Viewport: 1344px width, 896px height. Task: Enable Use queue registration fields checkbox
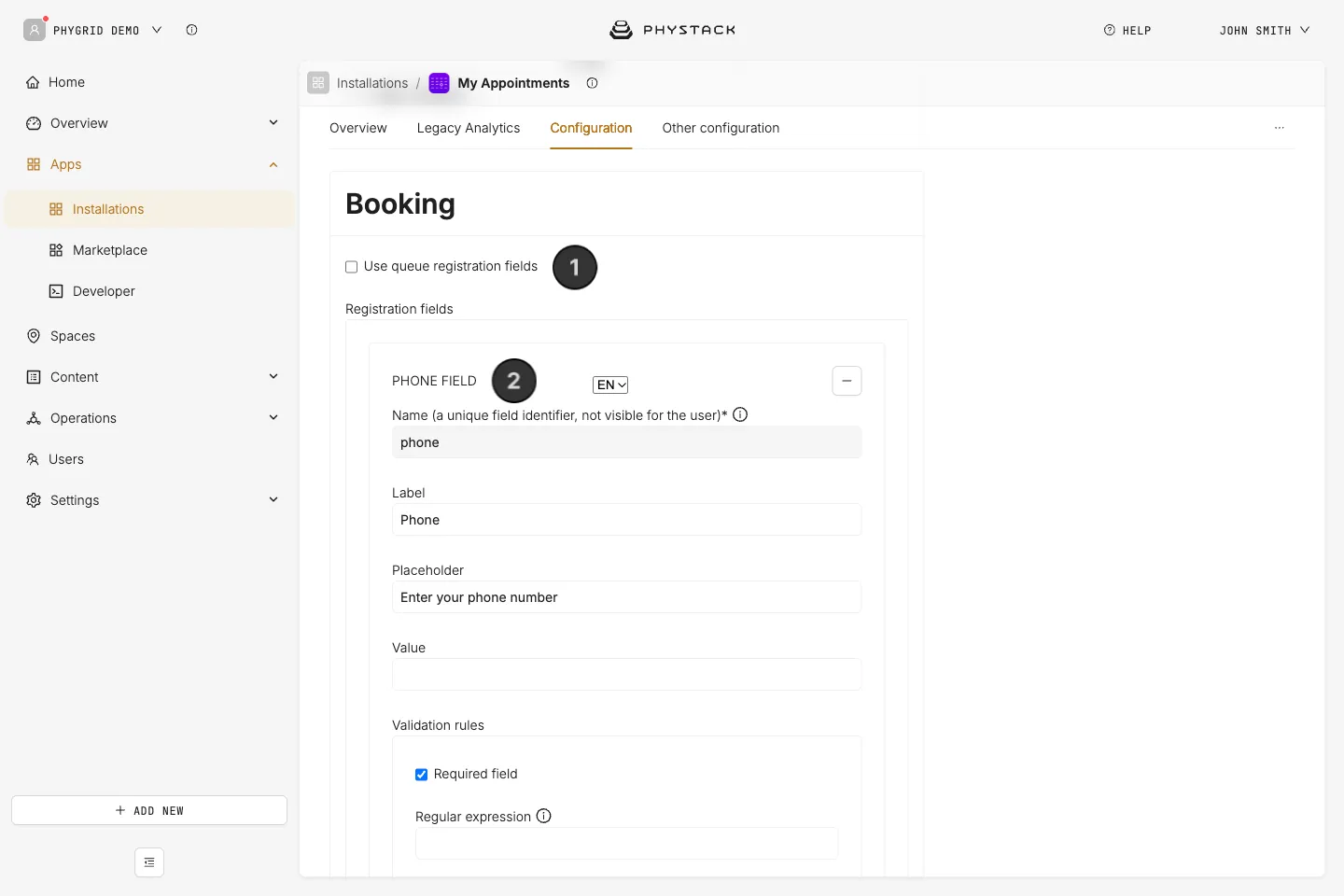pyautogui.click(x=352, y=267)
